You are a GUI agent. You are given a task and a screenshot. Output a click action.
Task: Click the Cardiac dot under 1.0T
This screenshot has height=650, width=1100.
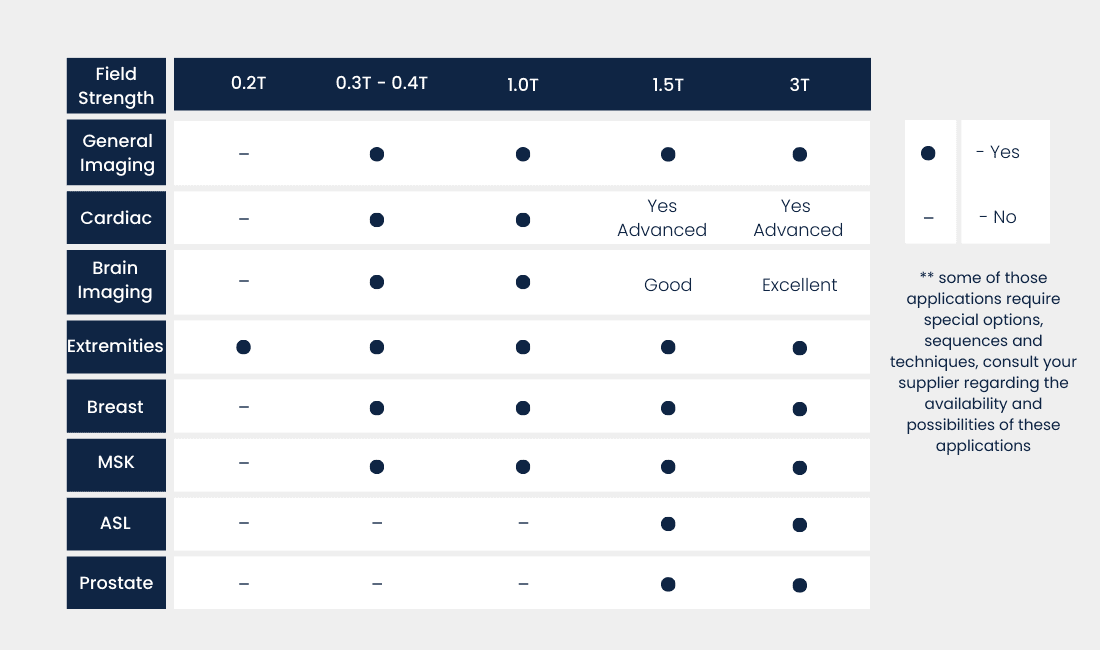(523, 220)
